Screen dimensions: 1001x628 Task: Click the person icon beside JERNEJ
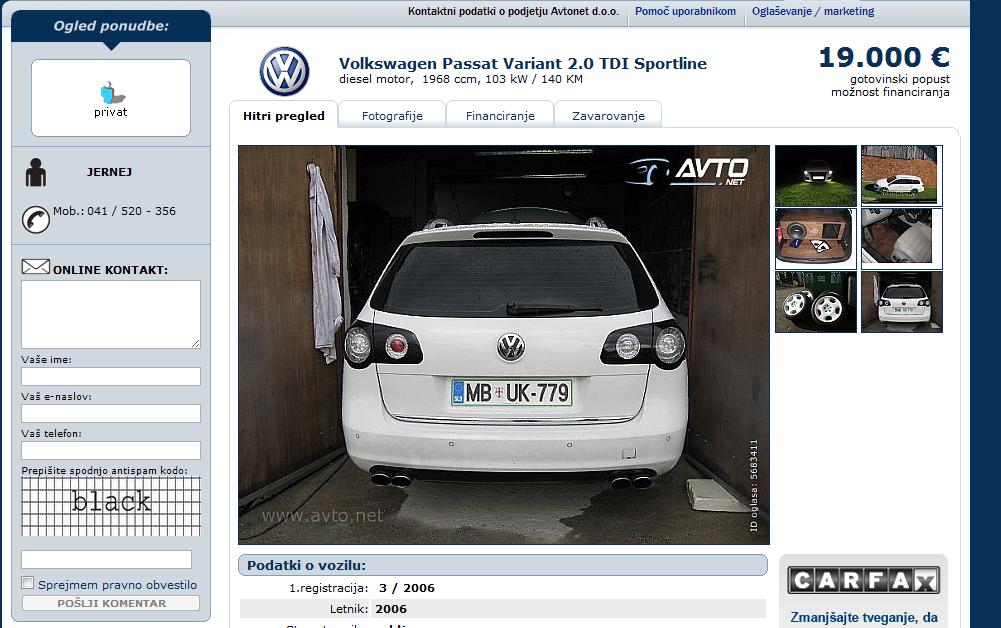click(x=36, y=172)
